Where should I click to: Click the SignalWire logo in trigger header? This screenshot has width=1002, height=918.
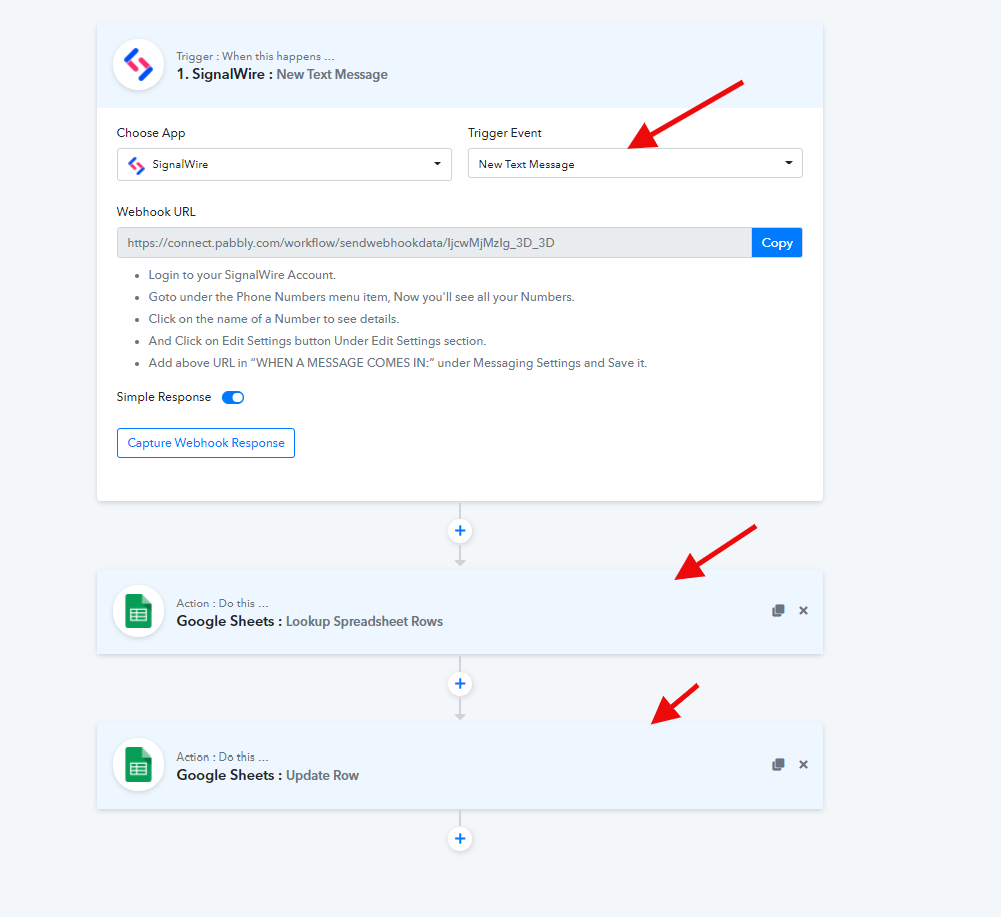coord(138,65)
